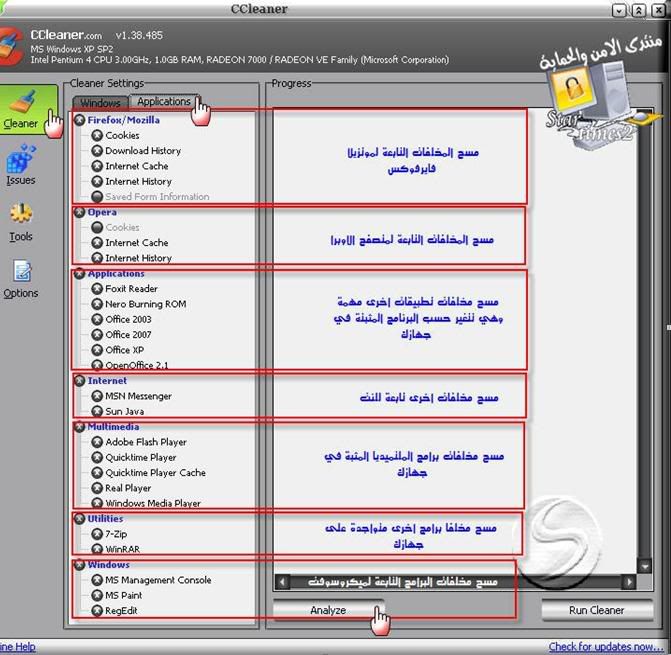Viewport: 671px width, 655px height.
Task: Toggle the WinRAR checkbox
Action: [97, 549]
